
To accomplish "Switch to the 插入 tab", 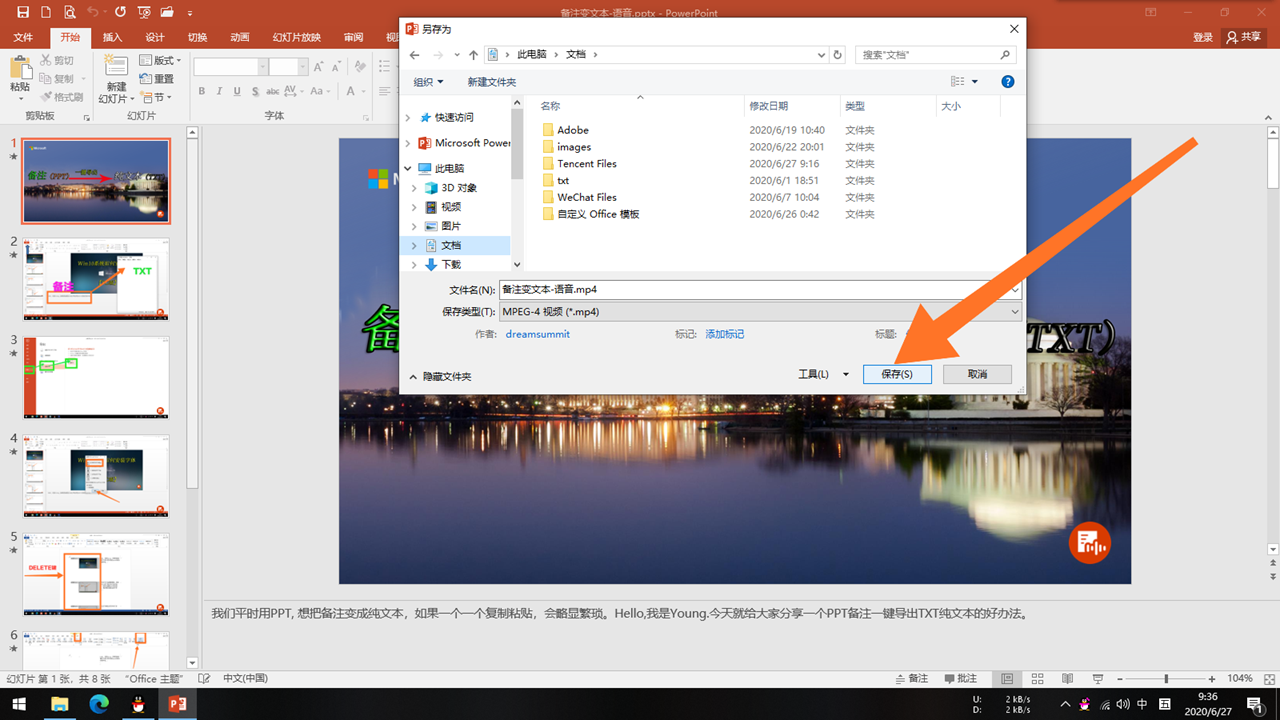I will (112, 37).
